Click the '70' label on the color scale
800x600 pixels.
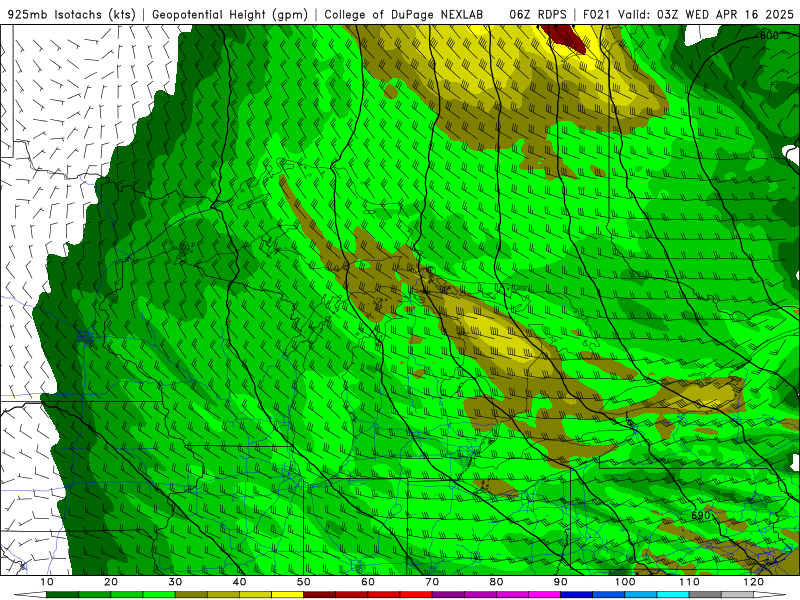432,582
